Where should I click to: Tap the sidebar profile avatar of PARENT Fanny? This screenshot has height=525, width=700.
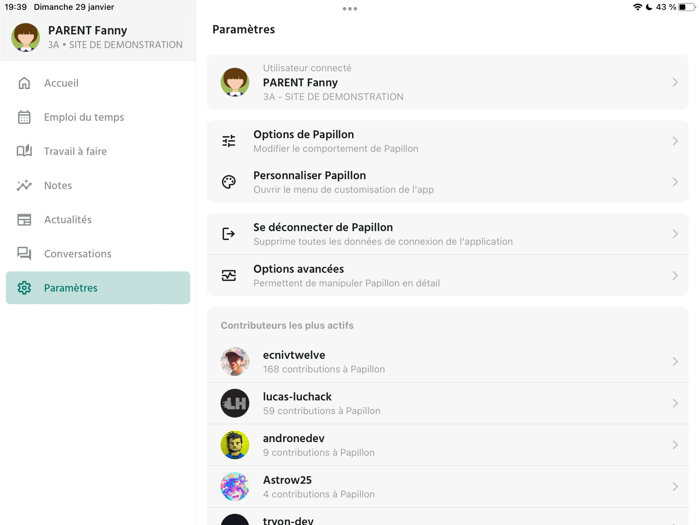click(x=25, y=37)
